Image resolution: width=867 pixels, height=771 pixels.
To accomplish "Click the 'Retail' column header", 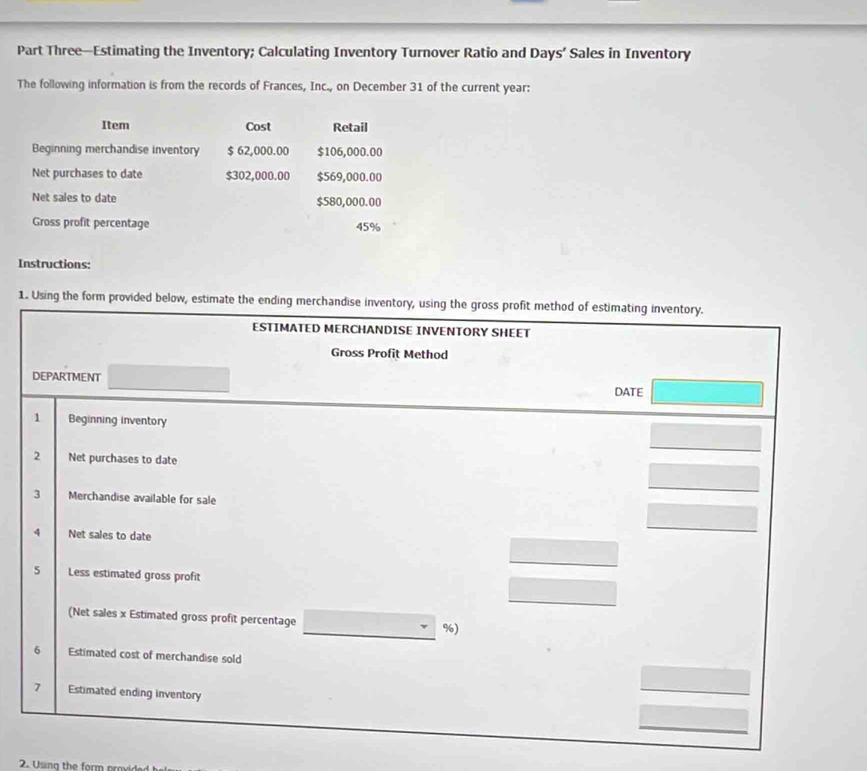I will (x=350, y=127).
